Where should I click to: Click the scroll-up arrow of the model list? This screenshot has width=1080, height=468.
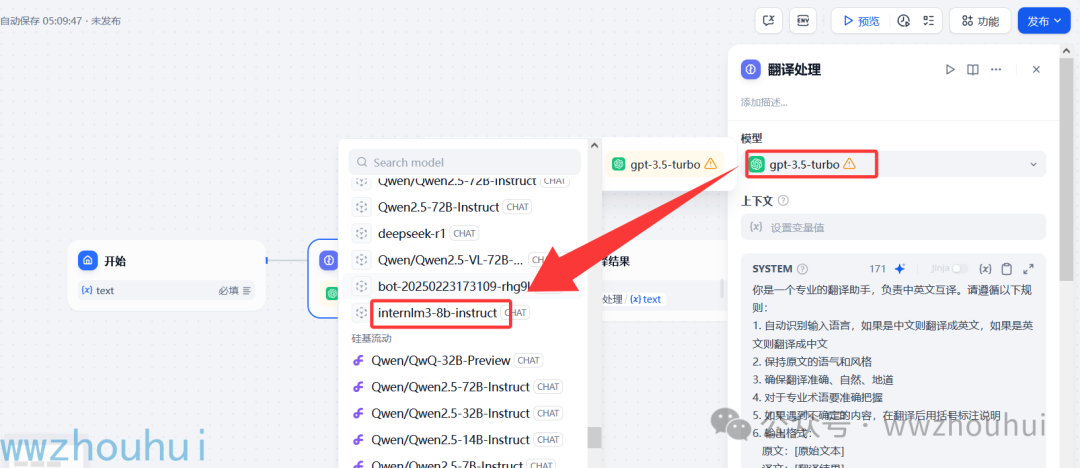pos(594,144)
